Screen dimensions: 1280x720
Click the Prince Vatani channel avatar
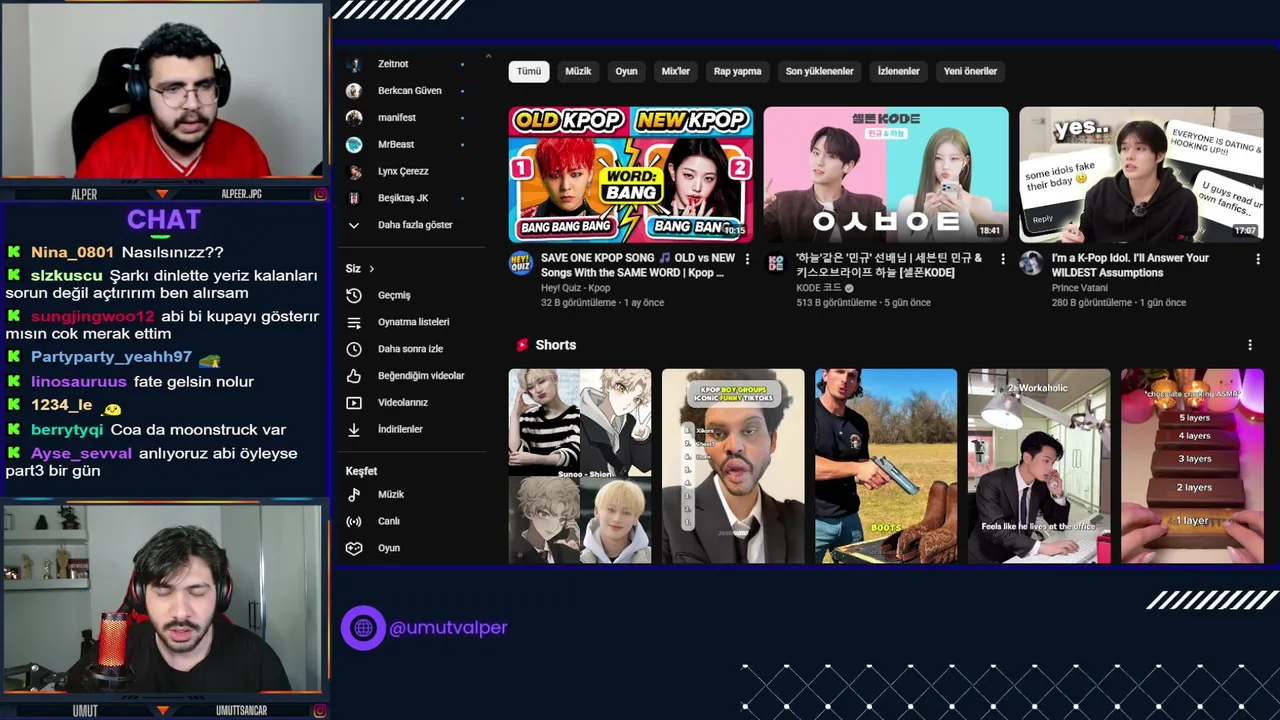[1031, 263]
